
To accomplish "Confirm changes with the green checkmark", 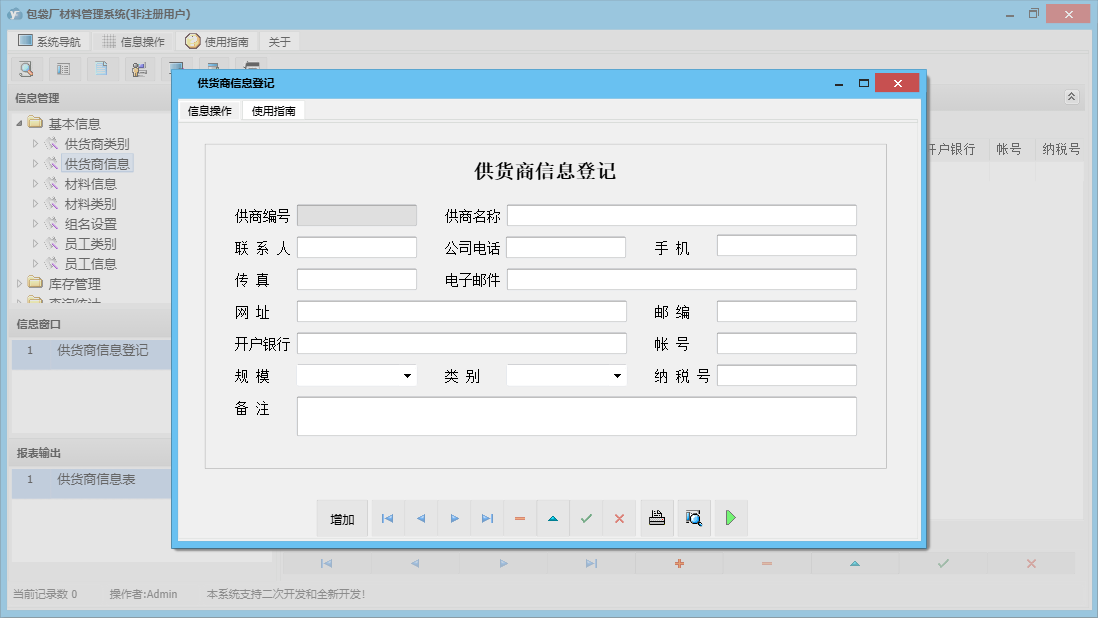I will (586, 519).
